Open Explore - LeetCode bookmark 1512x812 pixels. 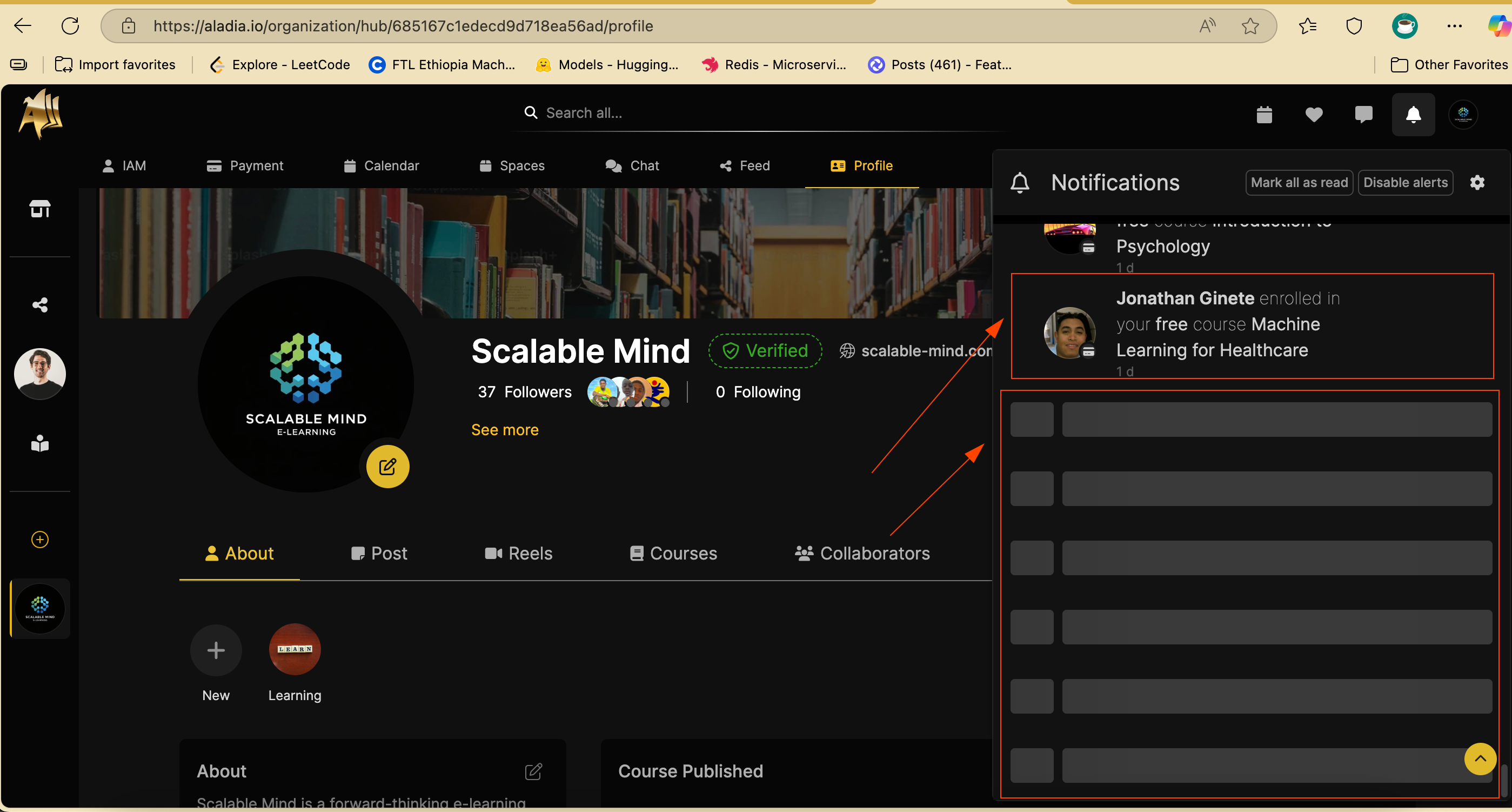click(280, 64)
